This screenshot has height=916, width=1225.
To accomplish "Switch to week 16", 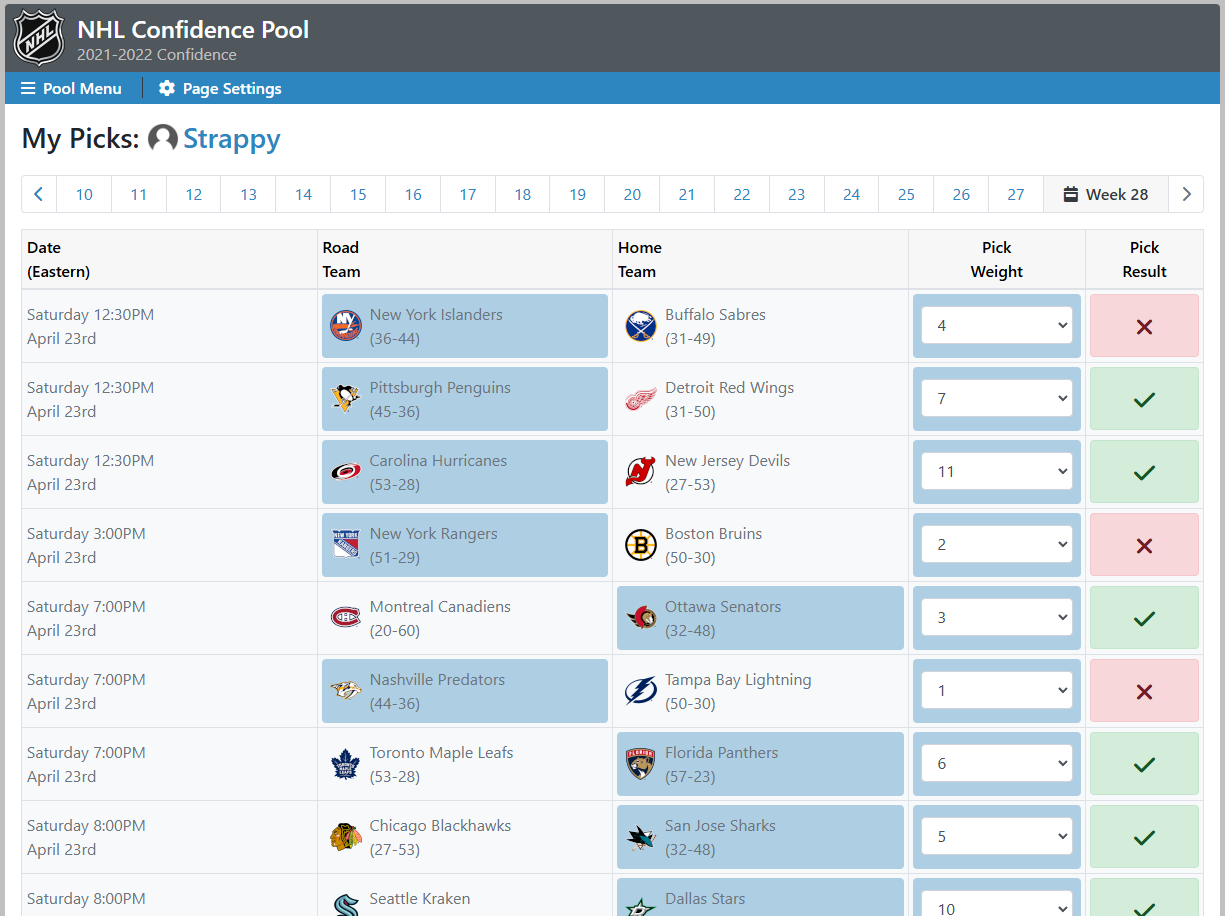I will pyautogui.click(x=413, y=195).
